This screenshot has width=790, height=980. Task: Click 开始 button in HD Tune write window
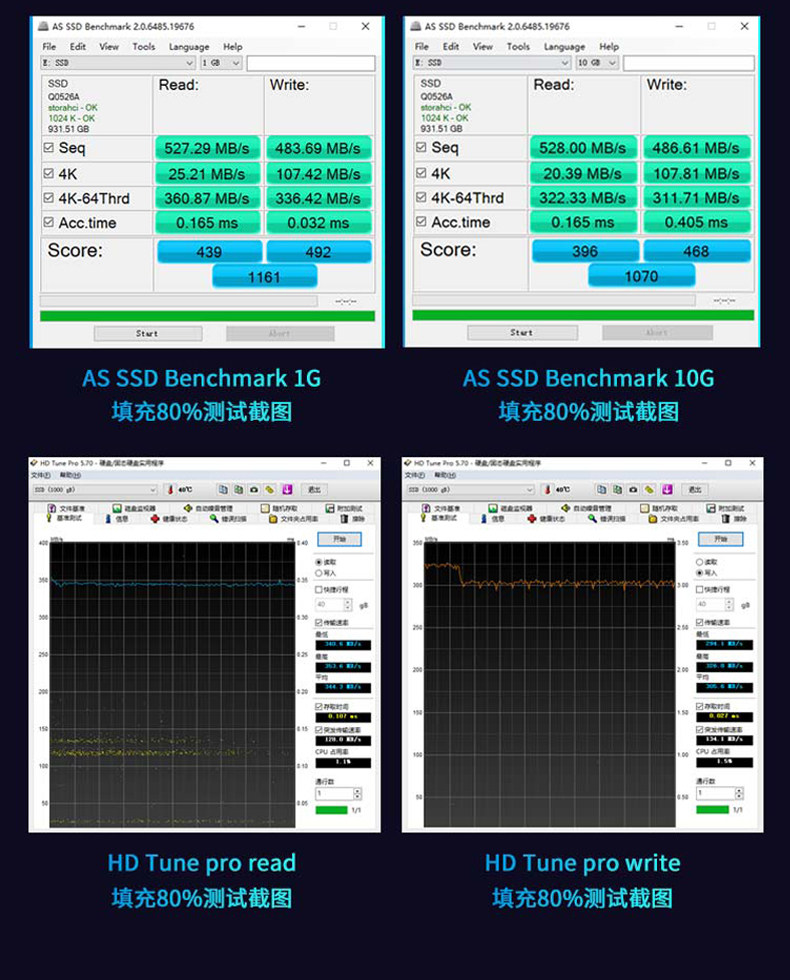(721, 539)
